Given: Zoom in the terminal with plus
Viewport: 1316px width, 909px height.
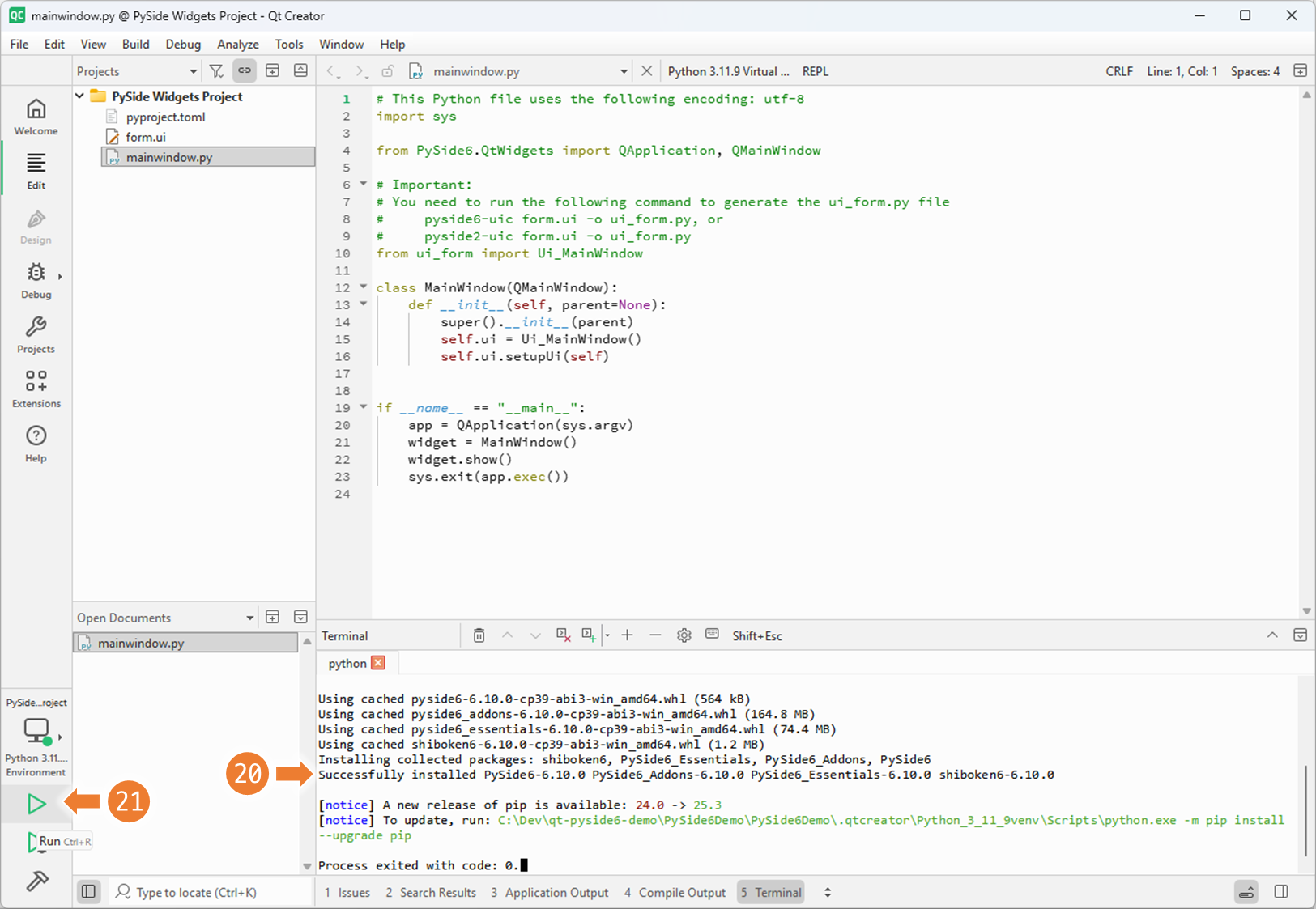Looking at the screenshot, I should [627, 635].
